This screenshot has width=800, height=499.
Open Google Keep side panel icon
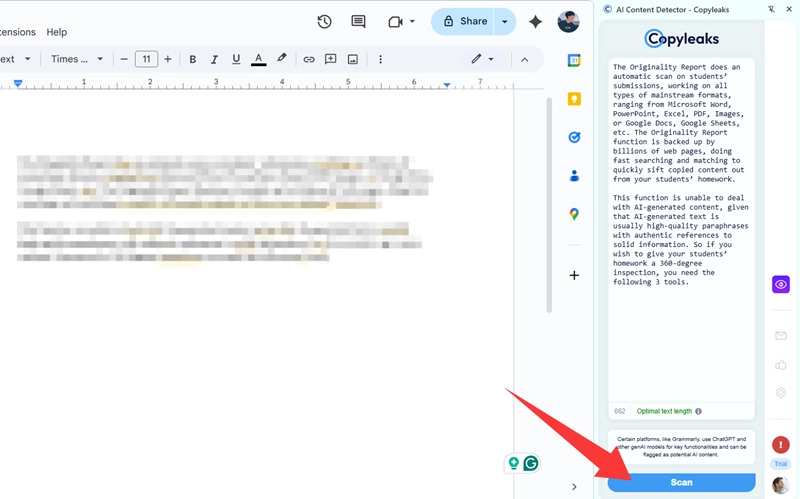[574, 98]
